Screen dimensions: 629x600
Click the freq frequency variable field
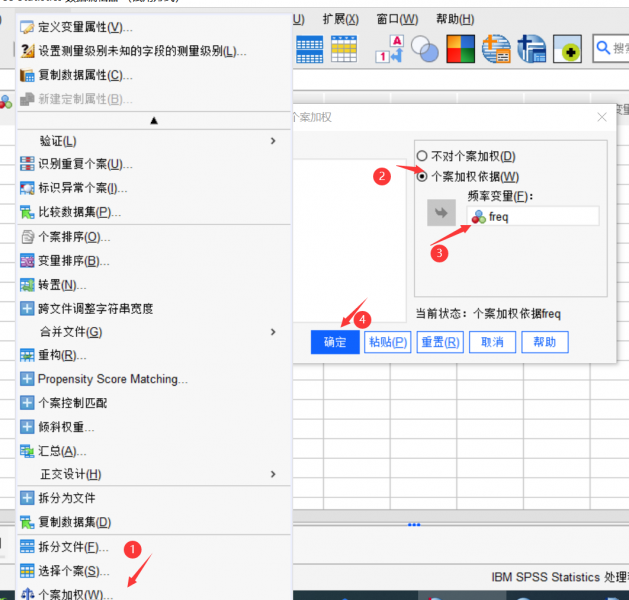click(533, 217)
